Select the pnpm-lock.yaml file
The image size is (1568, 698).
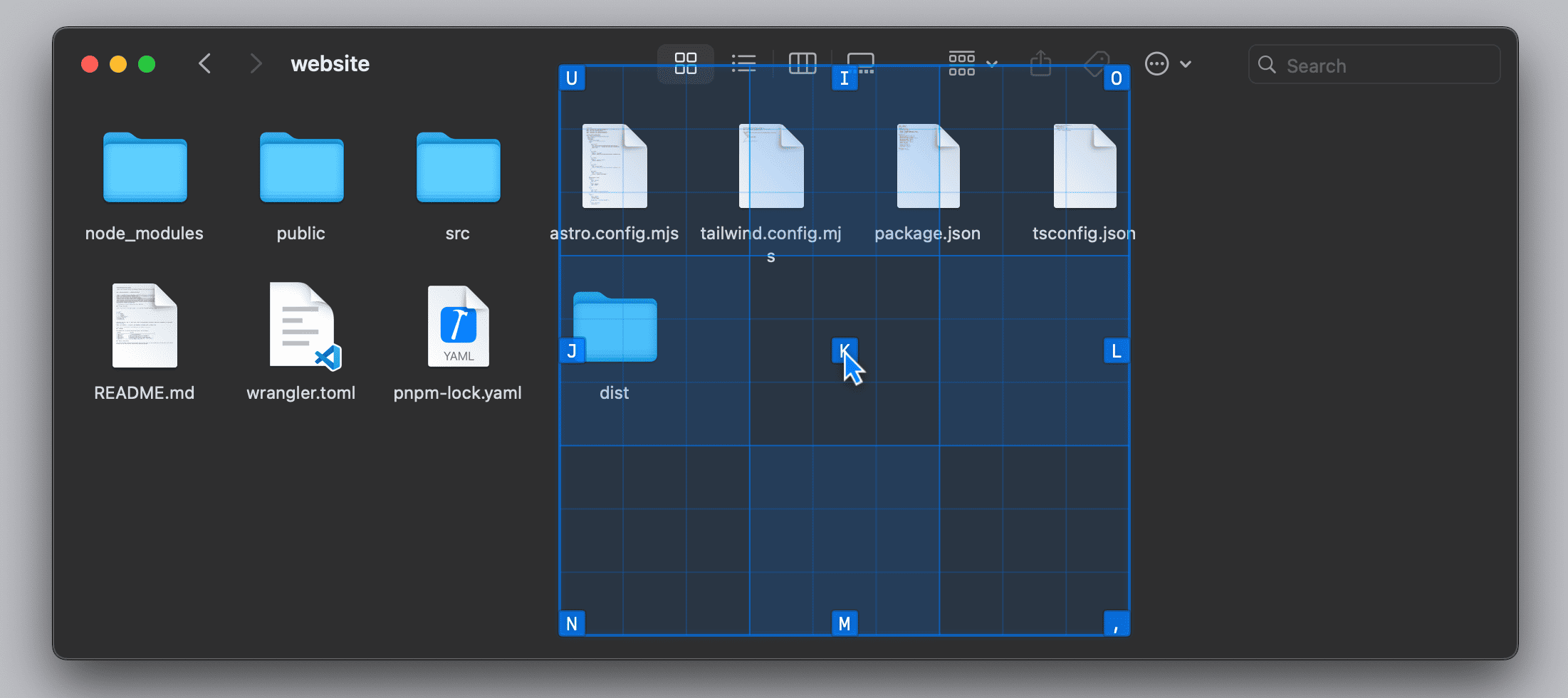(x=458, y=328)
